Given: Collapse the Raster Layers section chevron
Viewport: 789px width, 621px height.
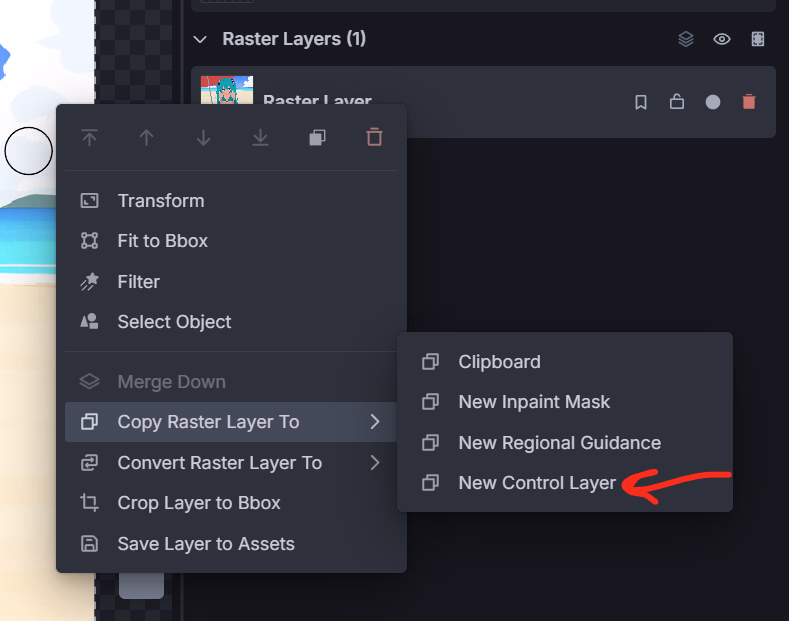Looking at the screenshot, I should pyautogui.click(x=200, y=39).
